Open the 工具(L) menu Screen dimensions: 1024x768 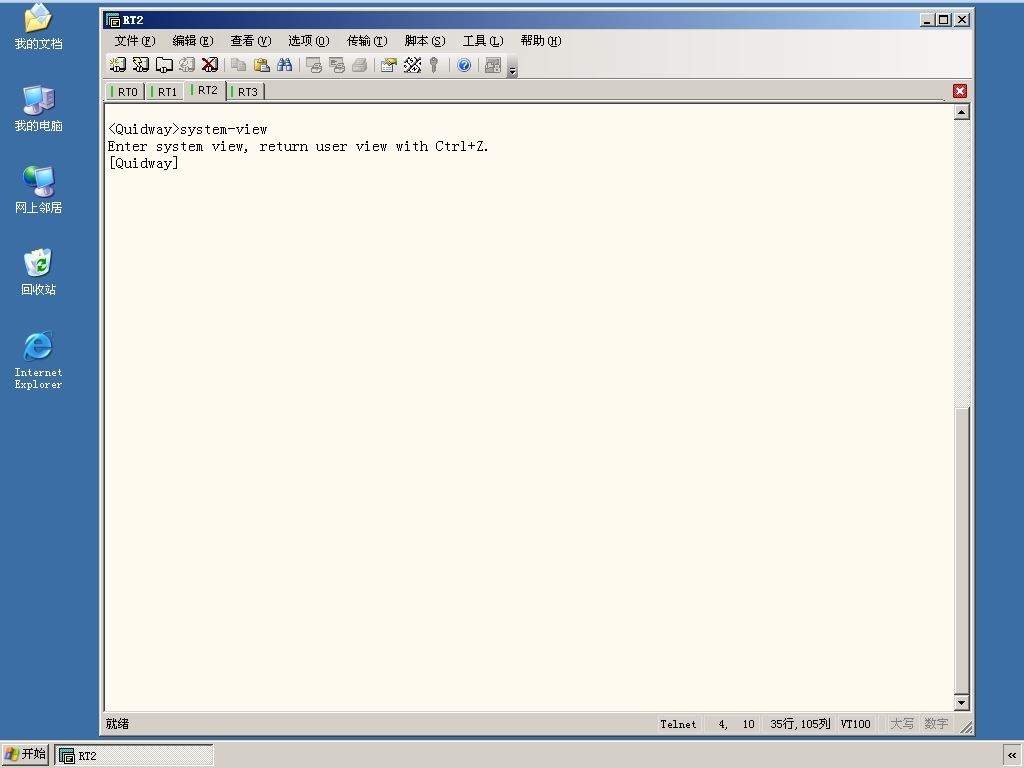pos(483,40)
